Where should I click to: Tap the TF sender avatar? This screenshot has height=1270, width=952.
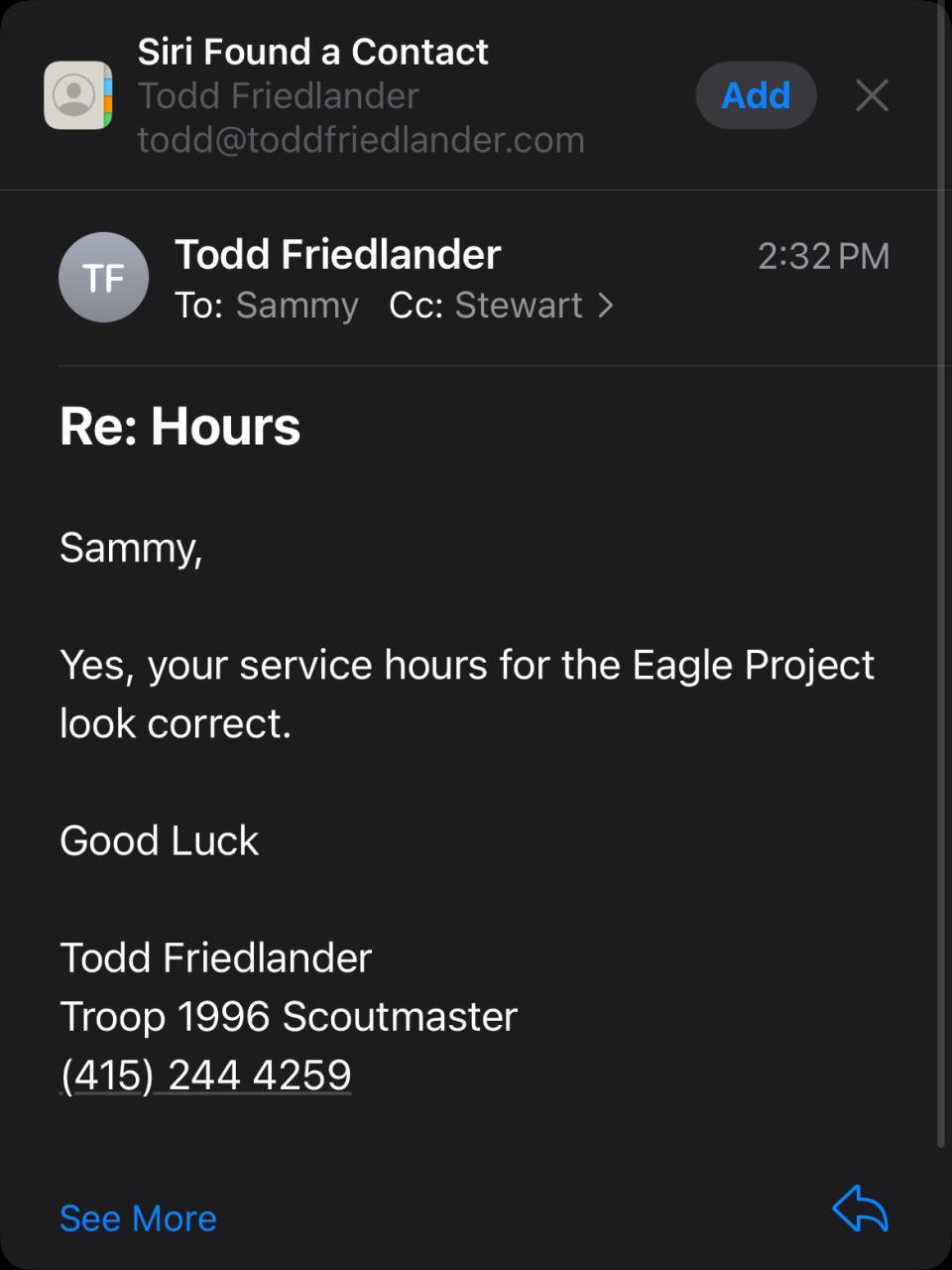[104, 278]
